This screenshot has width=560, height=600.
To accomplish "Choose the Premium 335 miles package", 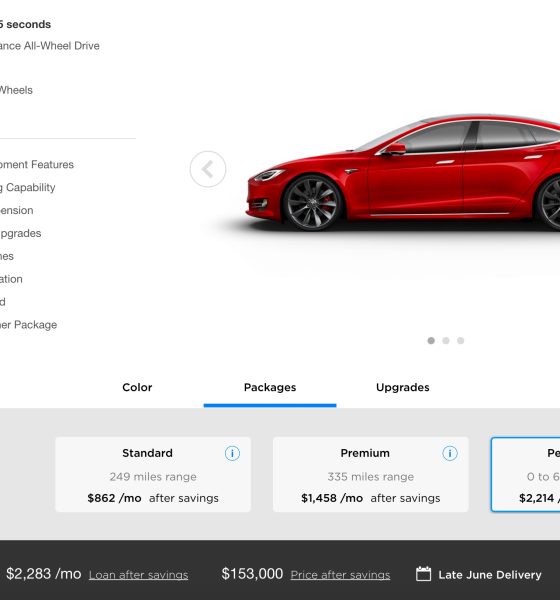I will click(x=371, y=474).
